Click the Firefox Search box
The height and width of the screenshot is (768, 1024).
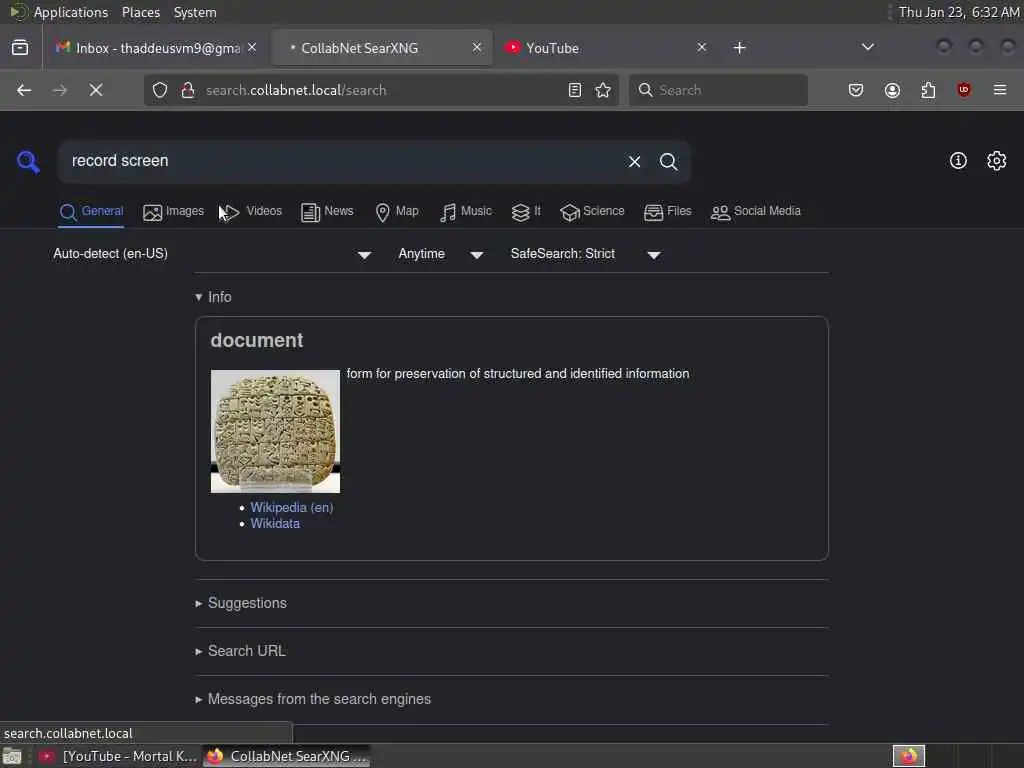point(718,90)
